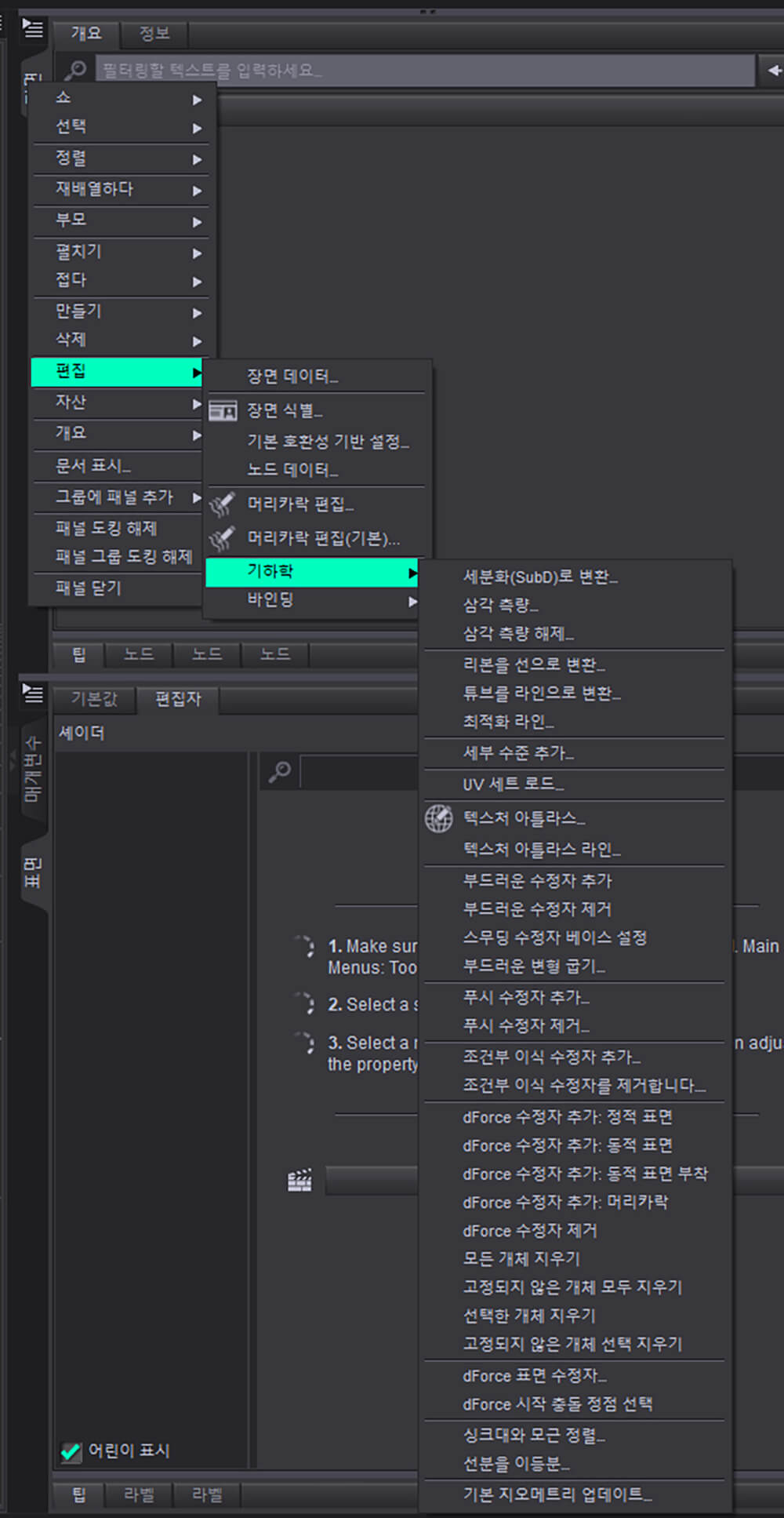Expand the 바인딩 submenu

click(x=312, y=601)
